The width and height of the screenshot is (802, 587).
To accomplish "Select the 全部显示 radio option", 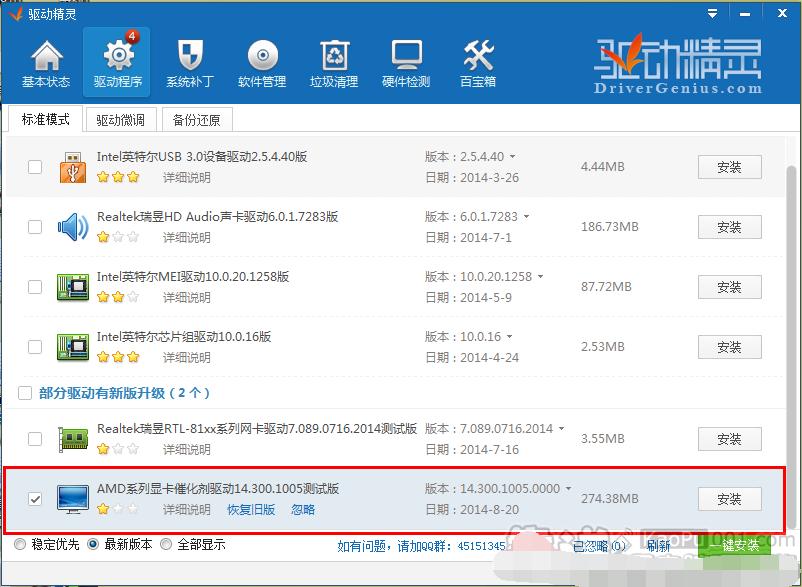I will click(x=166, y=545).
